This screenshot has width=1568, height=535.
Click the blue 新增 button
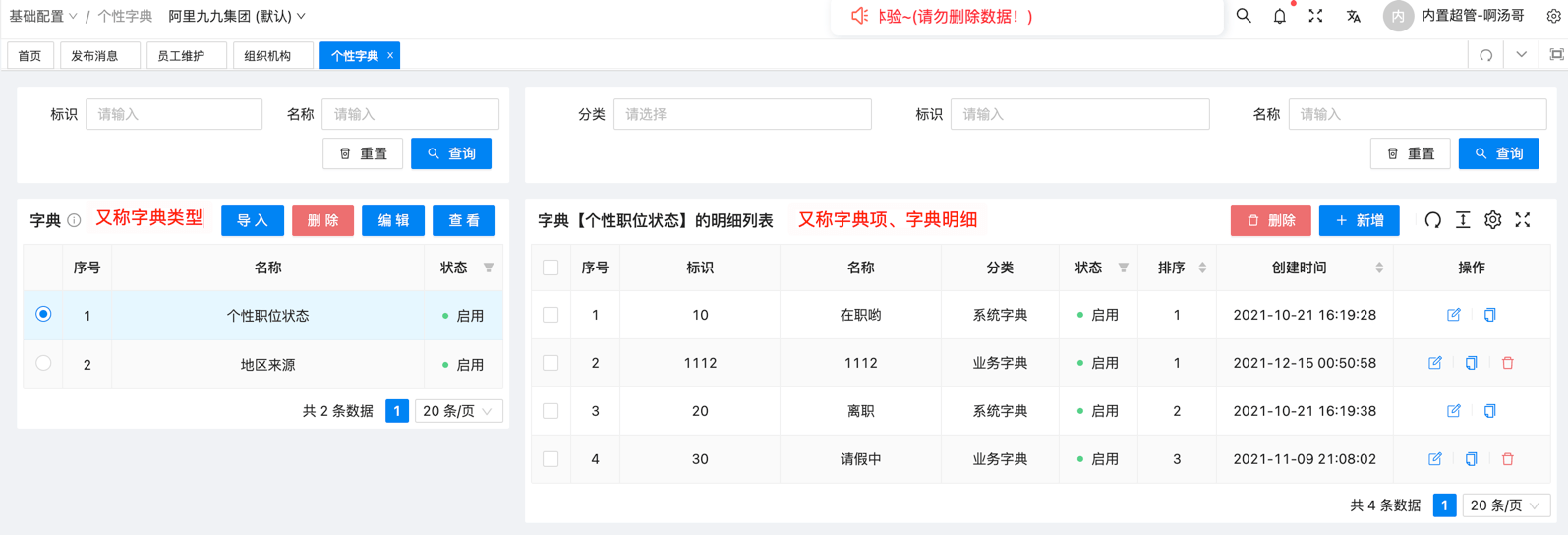pos(1359,220)
